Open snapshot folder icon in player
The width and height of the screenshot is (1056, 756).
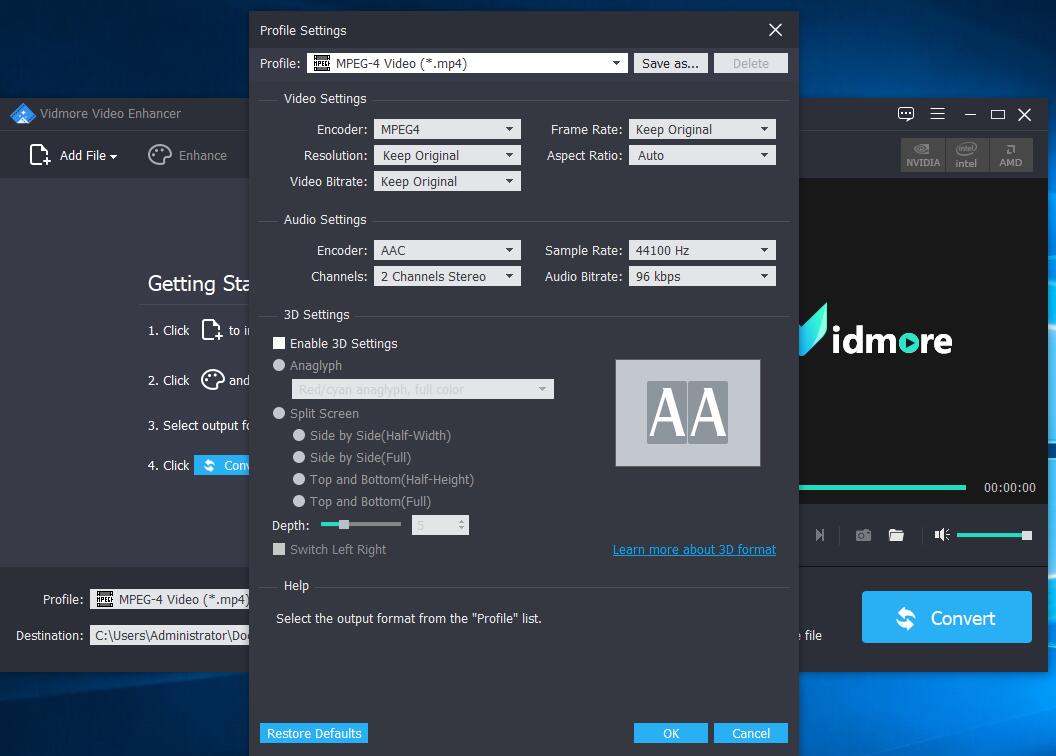896,535
